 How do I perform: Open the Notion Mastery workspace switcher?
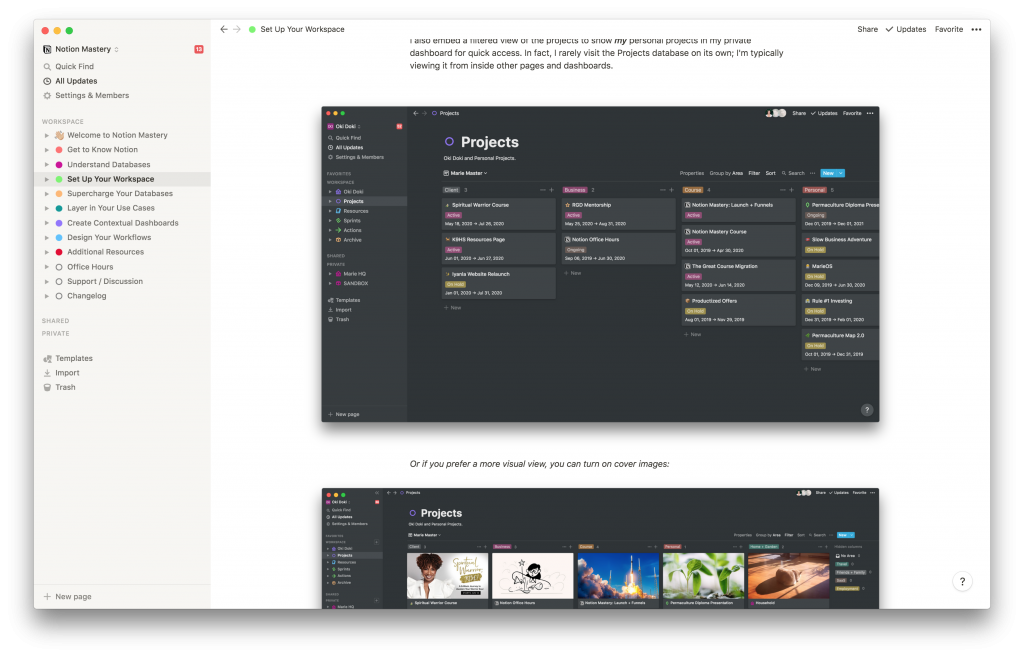80,49
